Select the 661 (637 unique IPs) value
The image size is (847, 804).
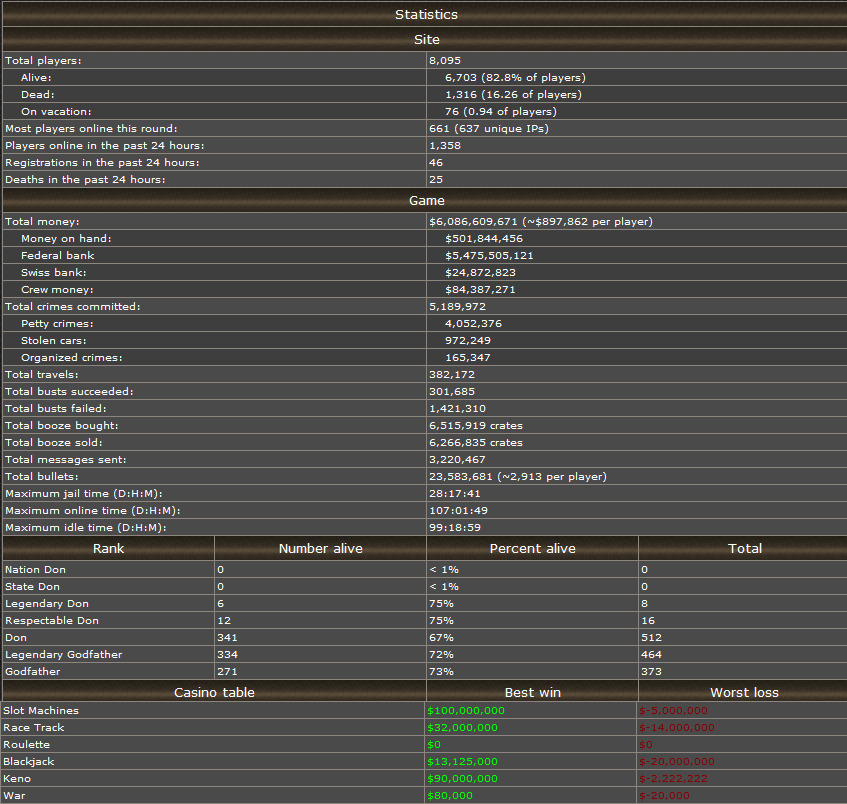[x=488, y=129]
